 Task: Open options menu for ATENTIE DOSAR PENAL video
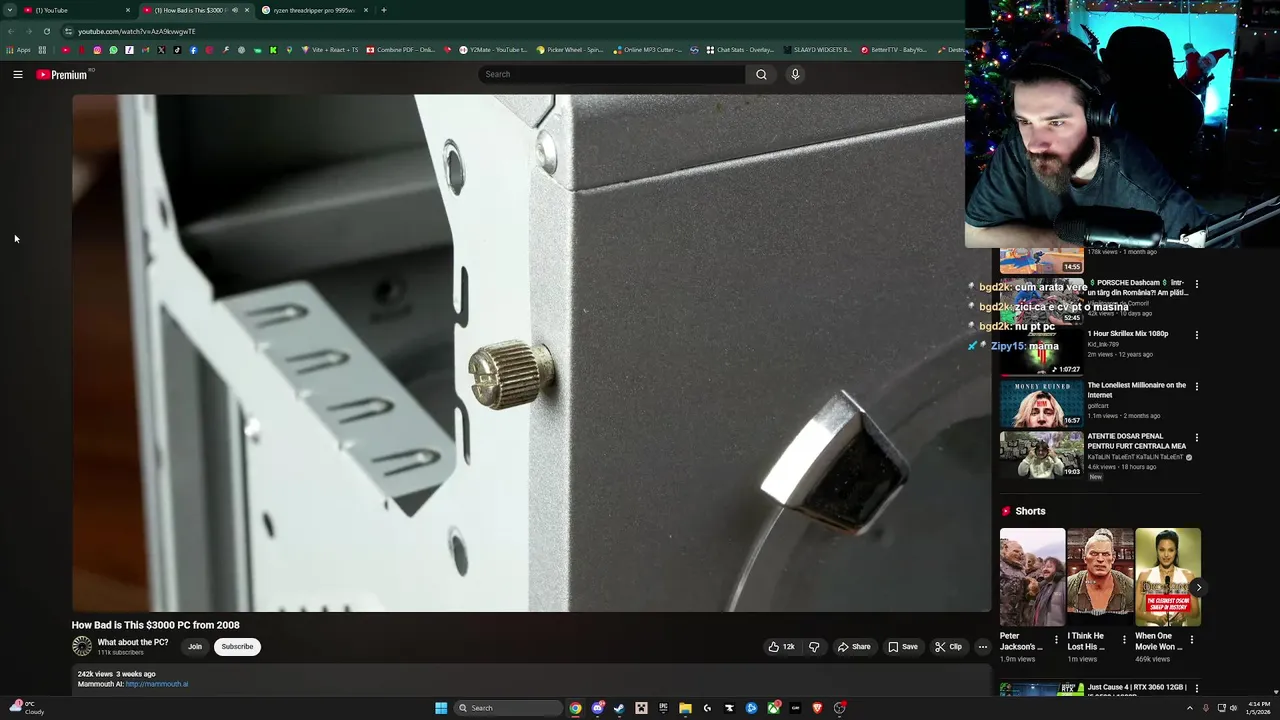pyautogui.click(x=1196, y=437)
